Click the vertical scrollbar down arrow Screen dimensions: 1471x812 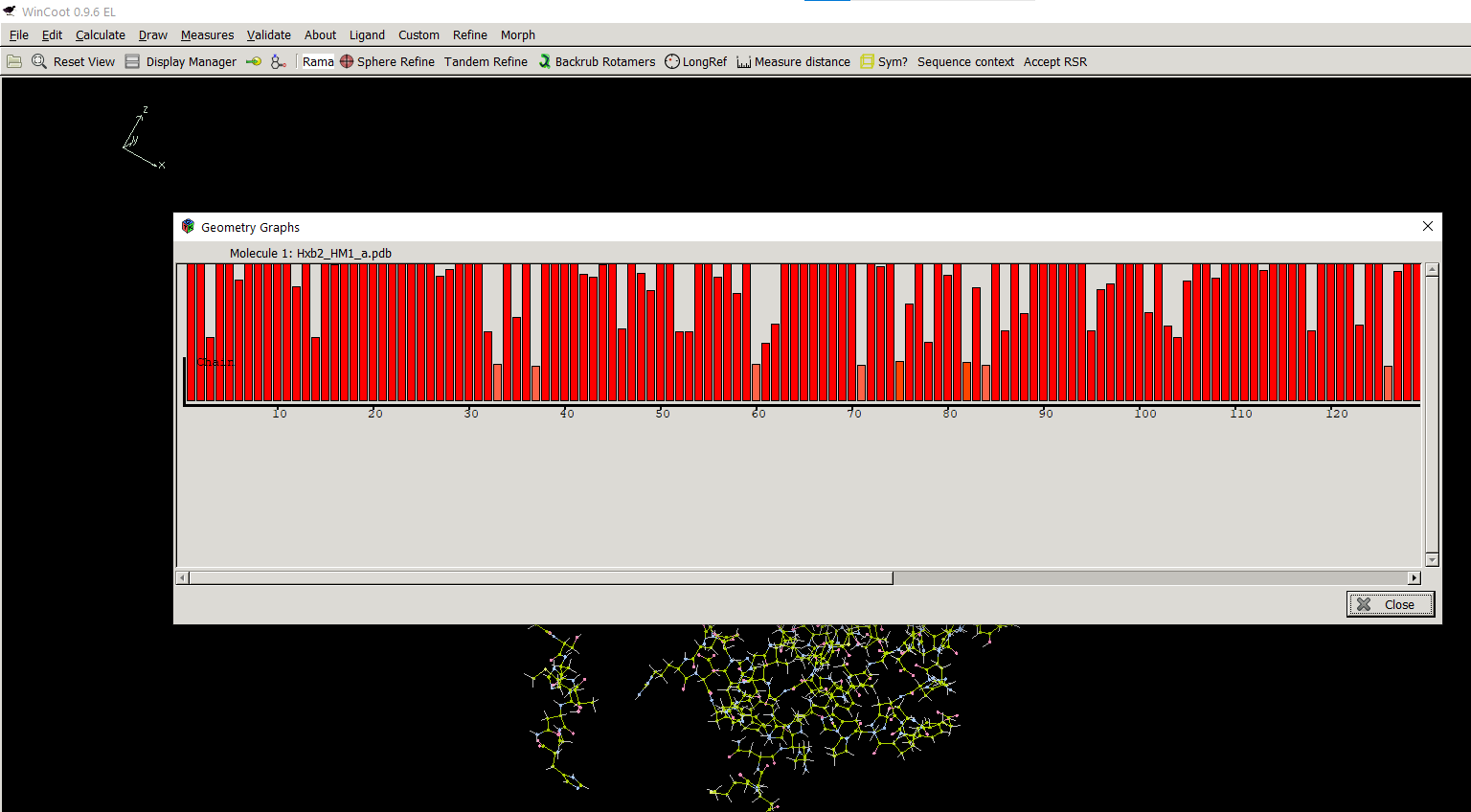pyautogui.click(x=1432, y=560)
